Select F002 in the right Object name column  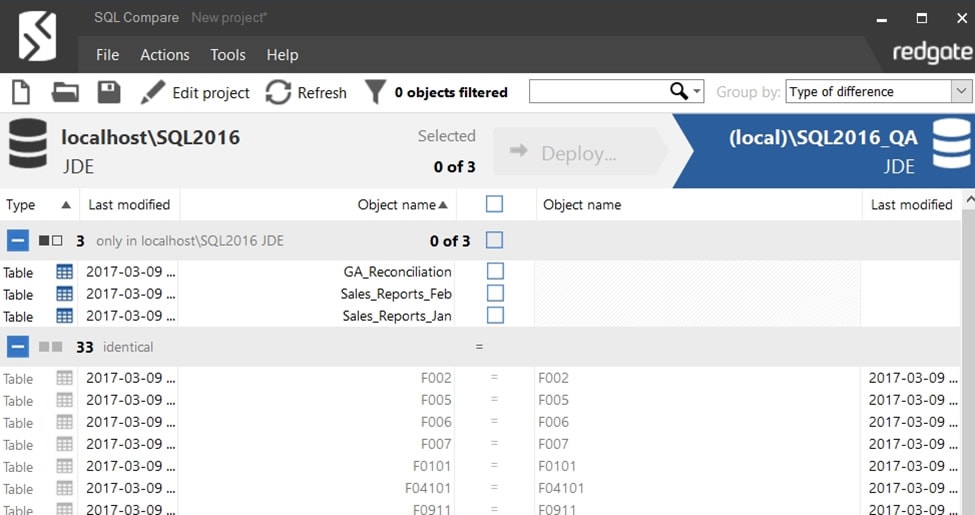(x=553, y=378)
